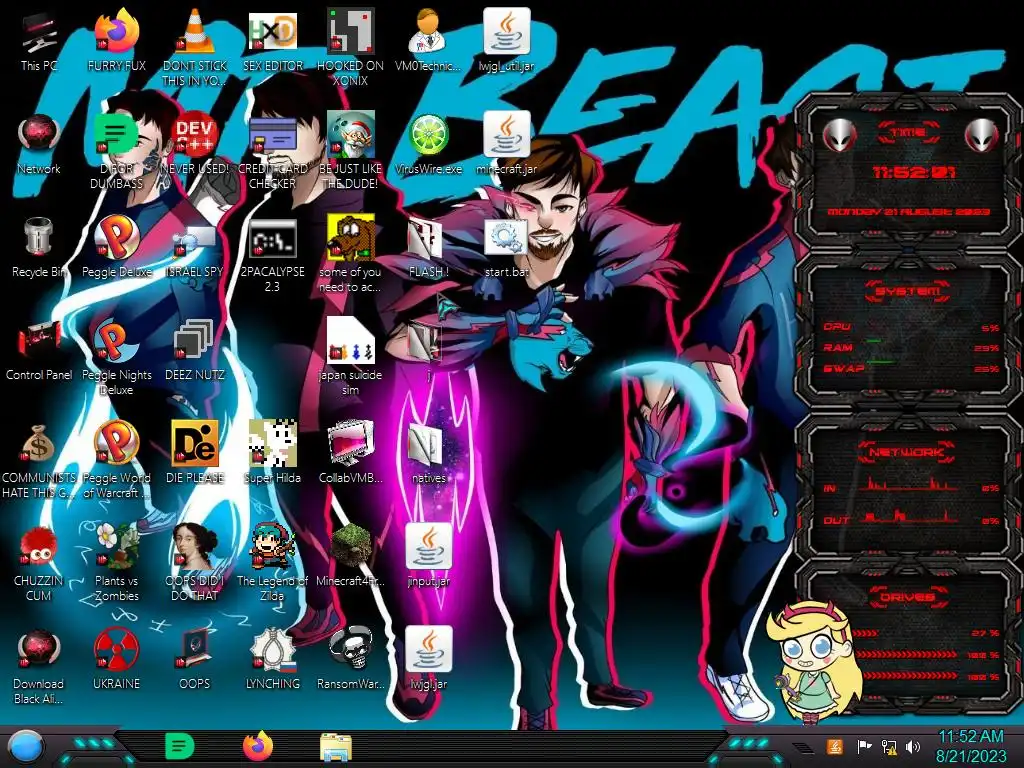Launch Peggle Deluxe
Viewport: 1024px width, 768px height.
coord(117,238)
